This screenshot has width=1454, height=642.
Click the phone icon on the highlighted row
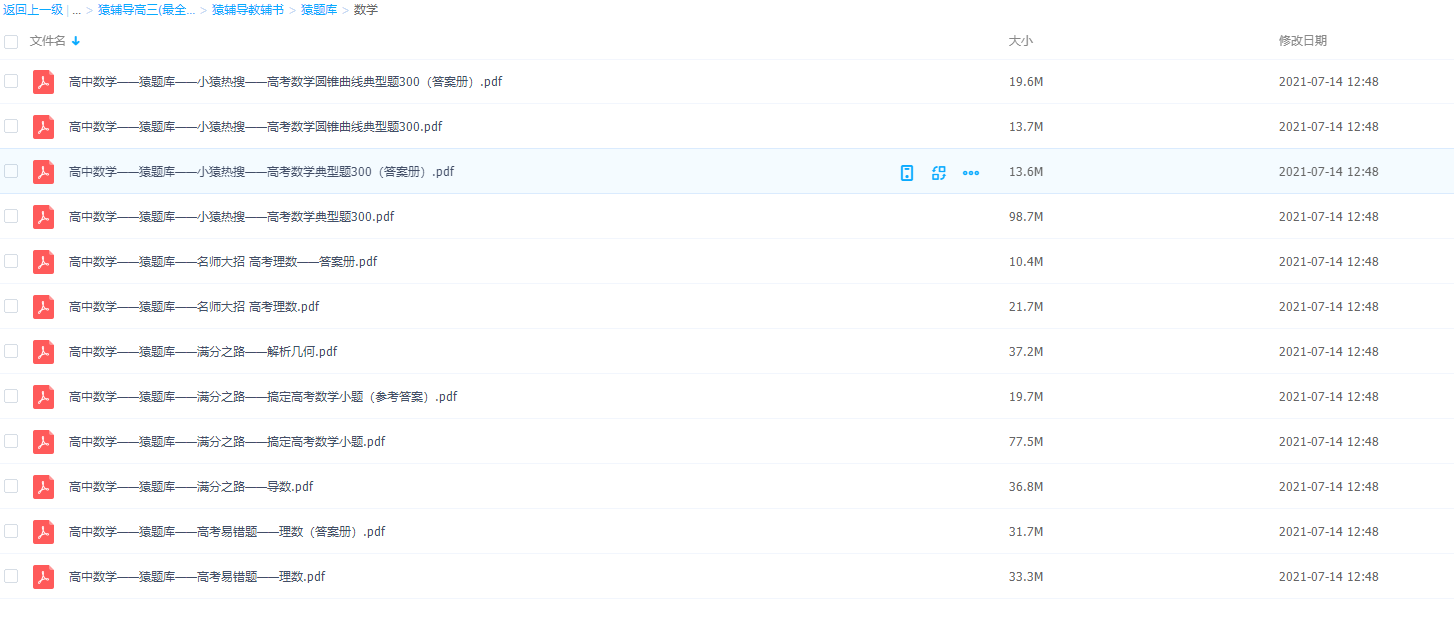906,172
